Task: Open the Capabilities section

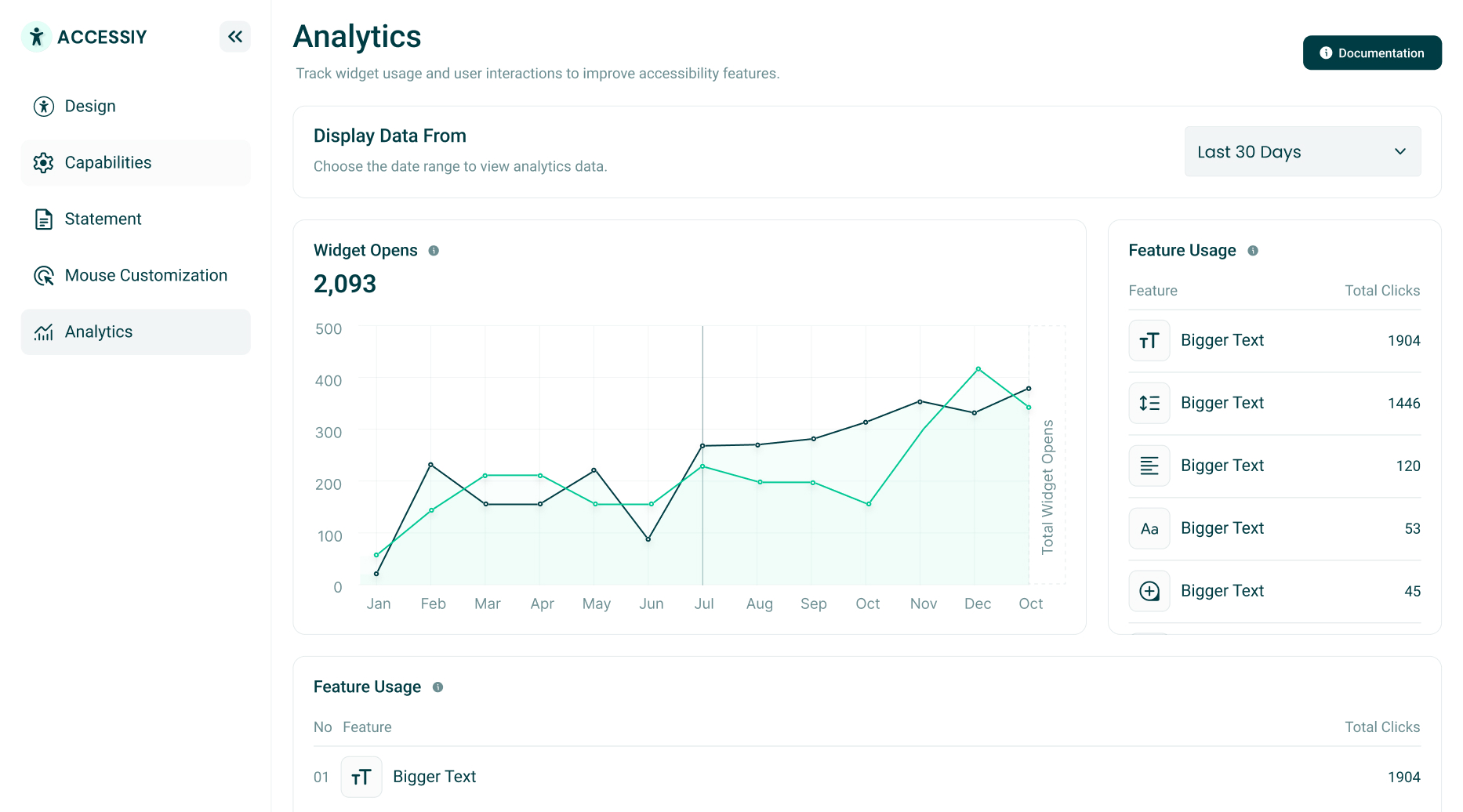Action: click(x=136, y=162)
